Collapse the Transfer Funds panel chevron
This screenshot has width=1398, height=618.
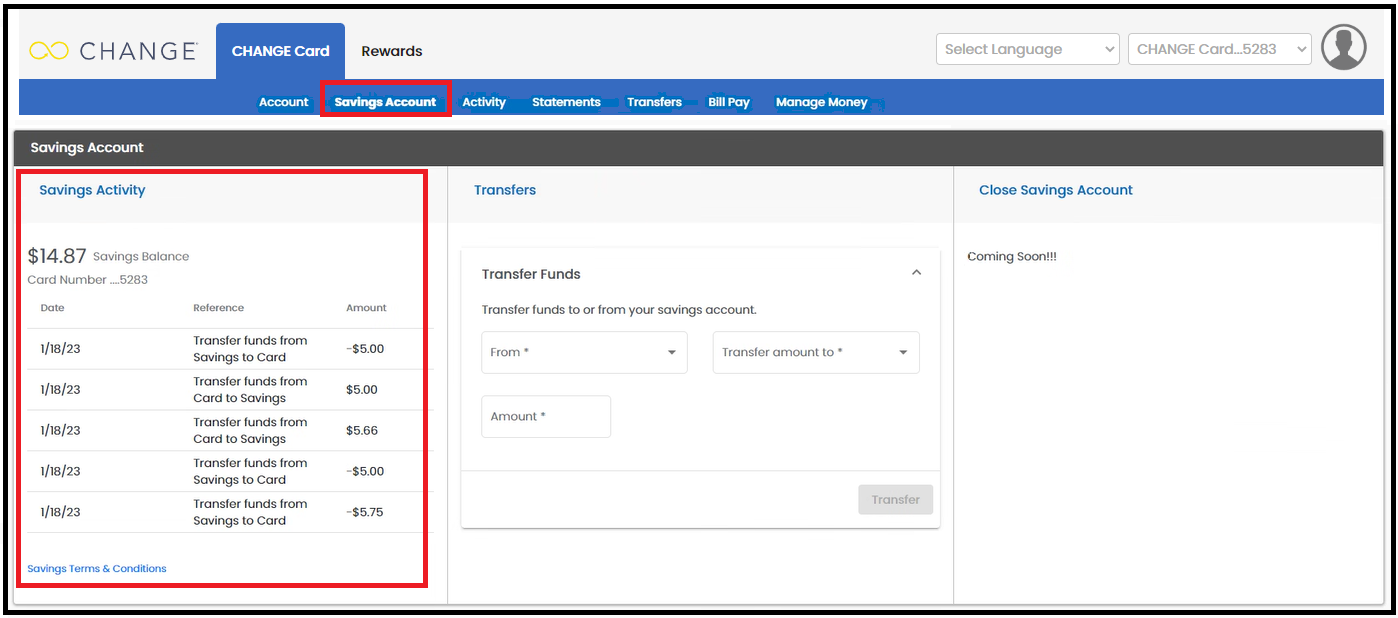point(916,273)
